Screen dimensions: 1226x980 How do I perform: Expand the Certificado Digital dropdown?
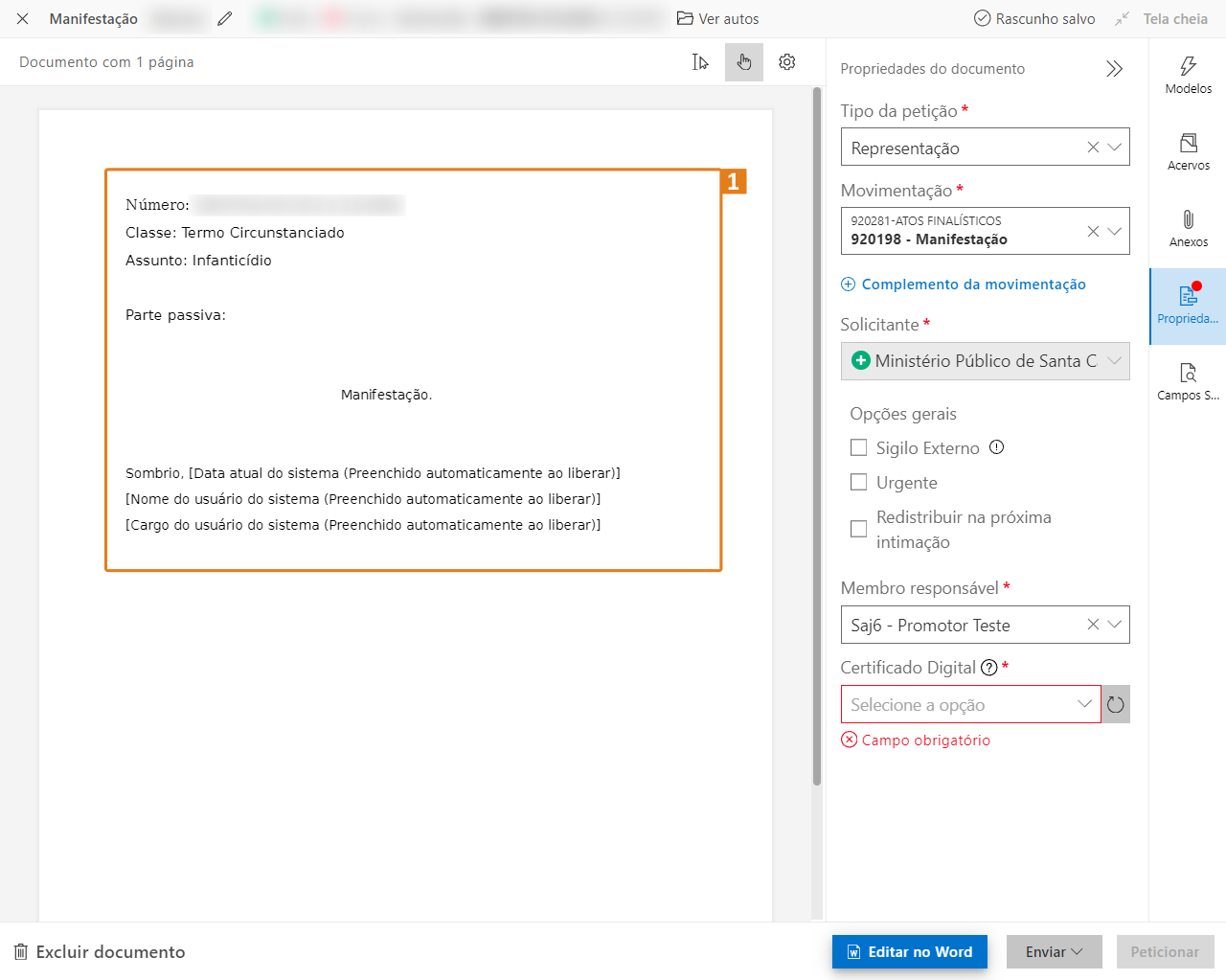(x=1084, y=704)
